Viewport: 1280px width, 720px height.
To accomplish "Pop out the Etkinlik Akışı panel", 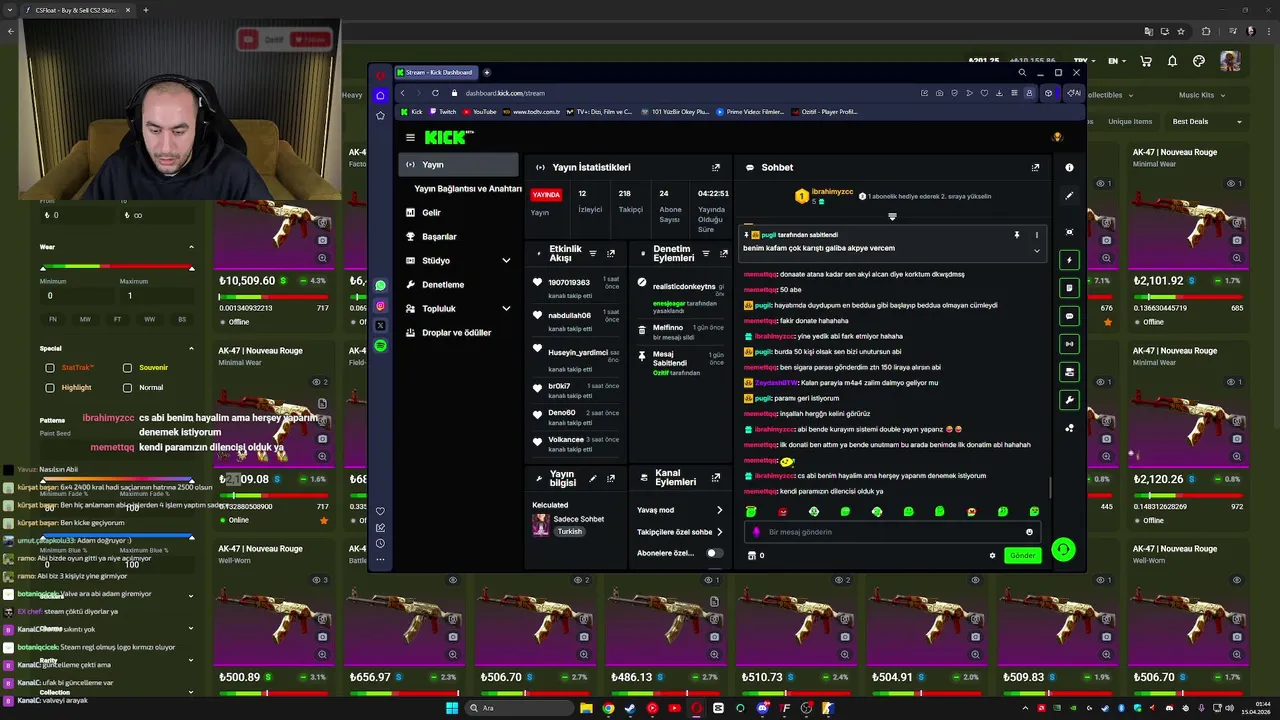I will click(611, 254).
